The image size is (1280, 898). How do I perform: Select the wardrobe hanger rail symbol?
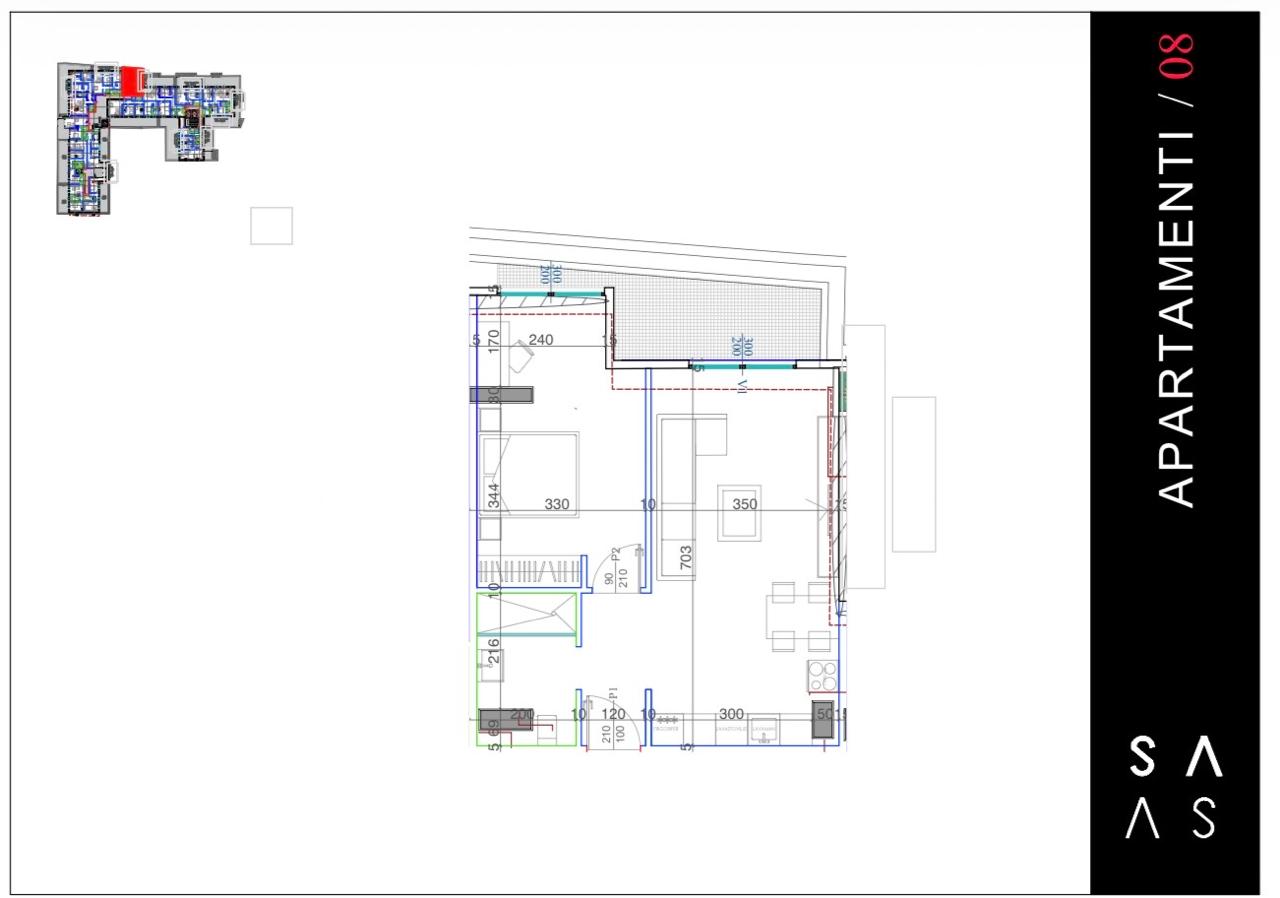(x=529, y=573)
